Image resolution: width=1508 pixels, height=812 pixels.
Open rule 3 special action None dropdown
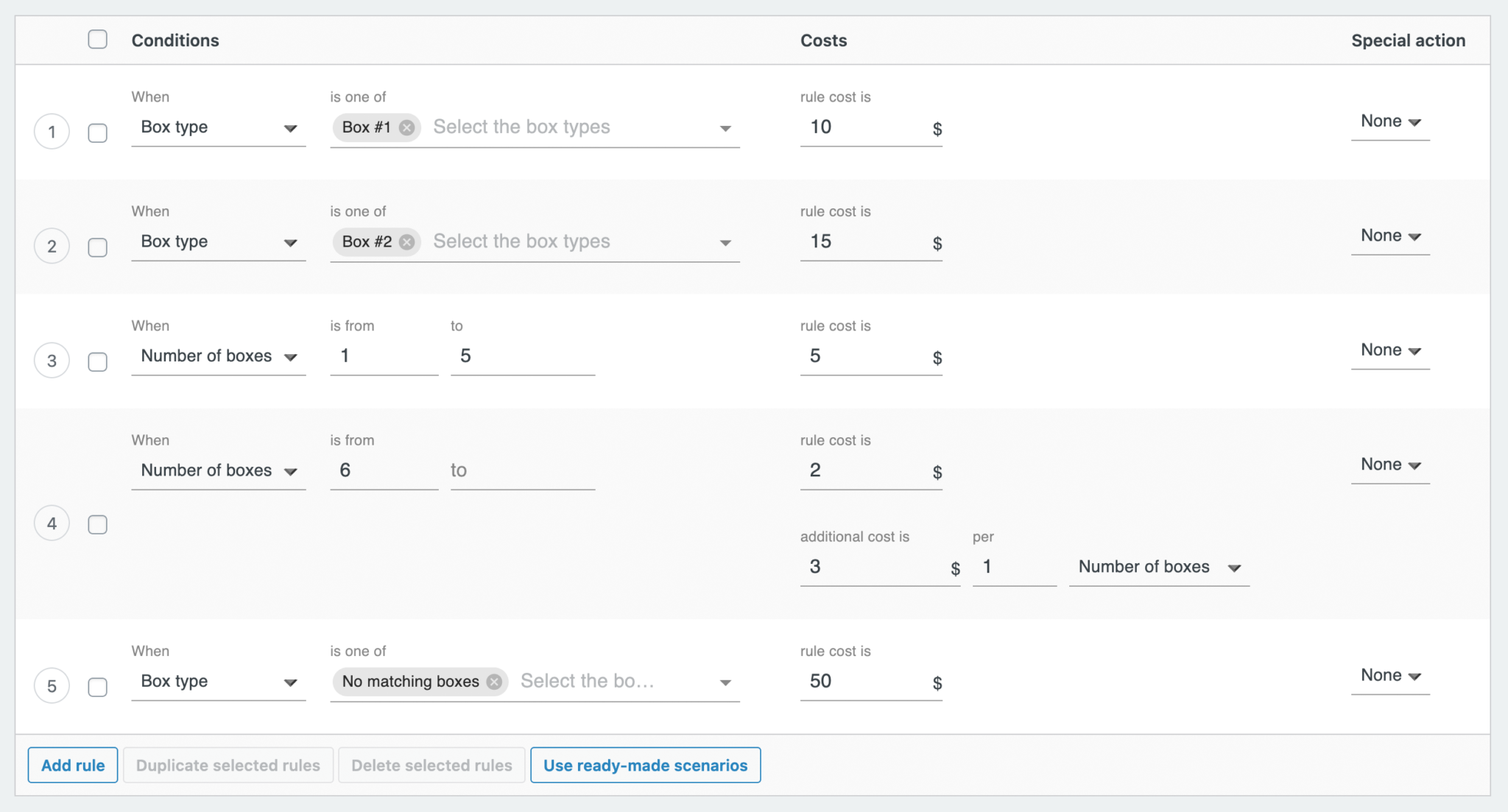click(x=1389, y=350)
